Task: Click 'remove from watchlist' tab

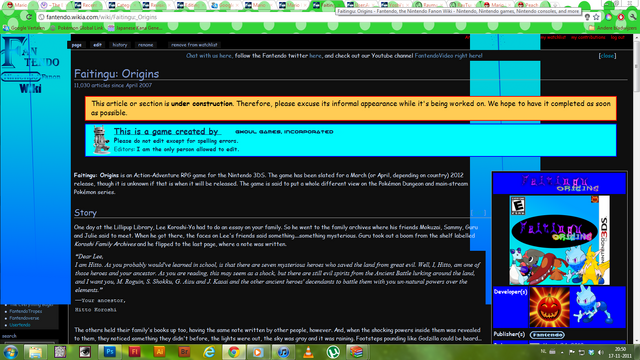Action: (194, 45)
